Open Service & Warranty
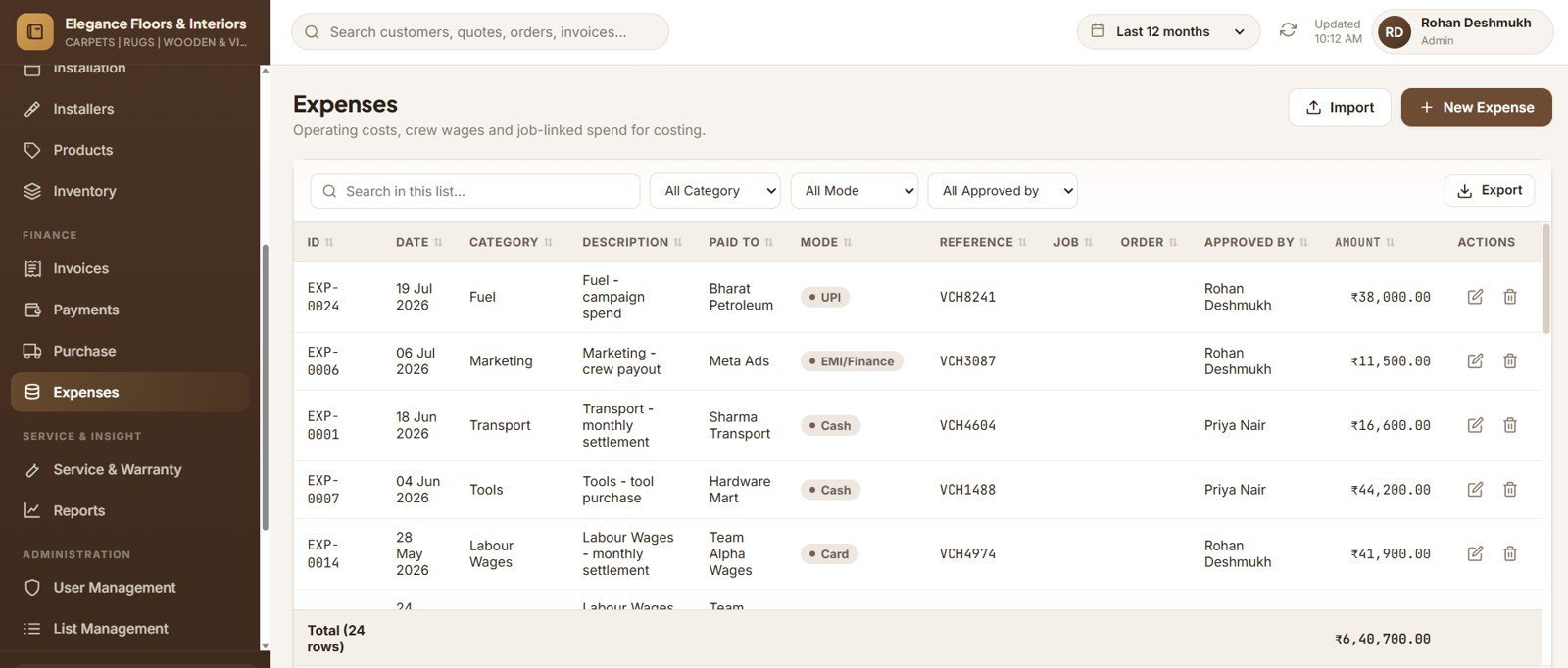Viewport: 1568px width, 668px height. coord(129,469)
